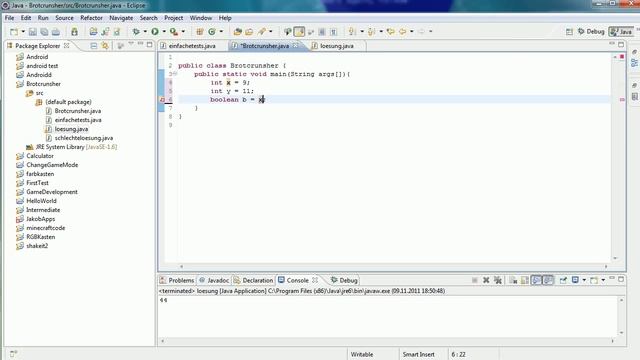Image resolution: width=640 pixels, height=360 pixels.
Task: Click the Open Type icon
Action: 237,31
